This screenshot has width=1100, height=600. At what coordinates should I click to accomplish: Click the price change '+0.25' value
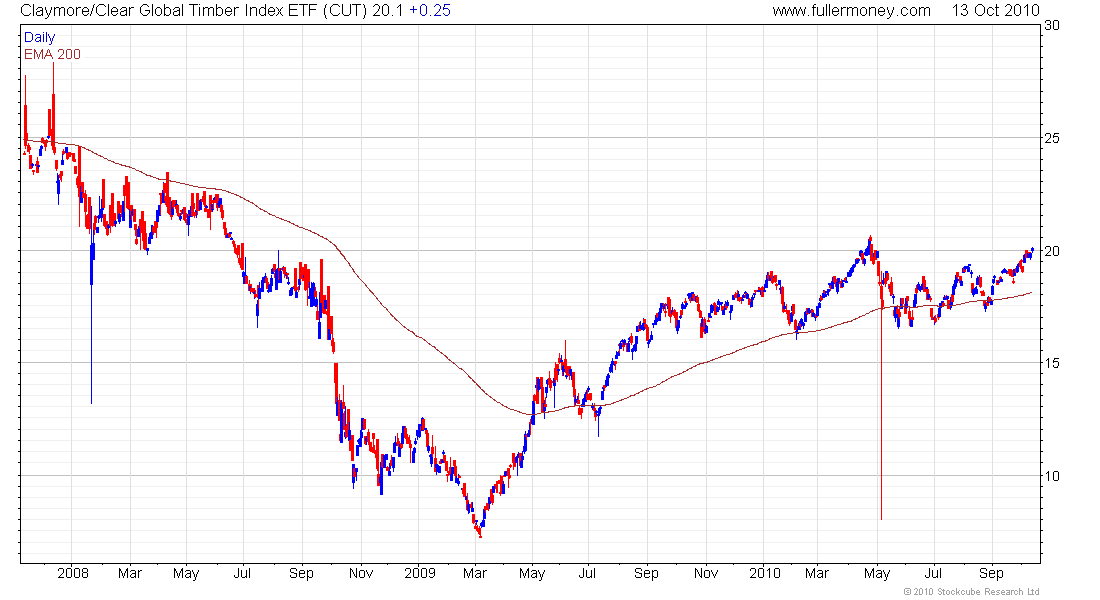click(x=430, y=11)
